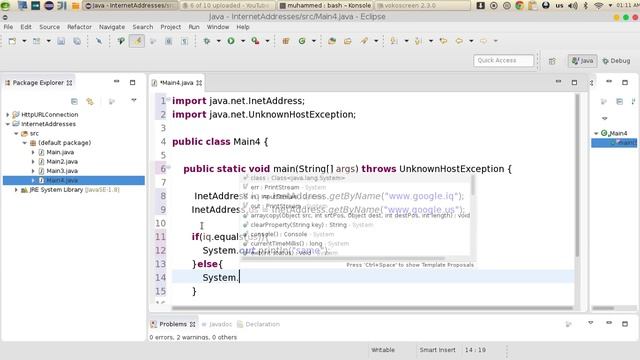Switch to the Debug perspective

pos(616,61)
